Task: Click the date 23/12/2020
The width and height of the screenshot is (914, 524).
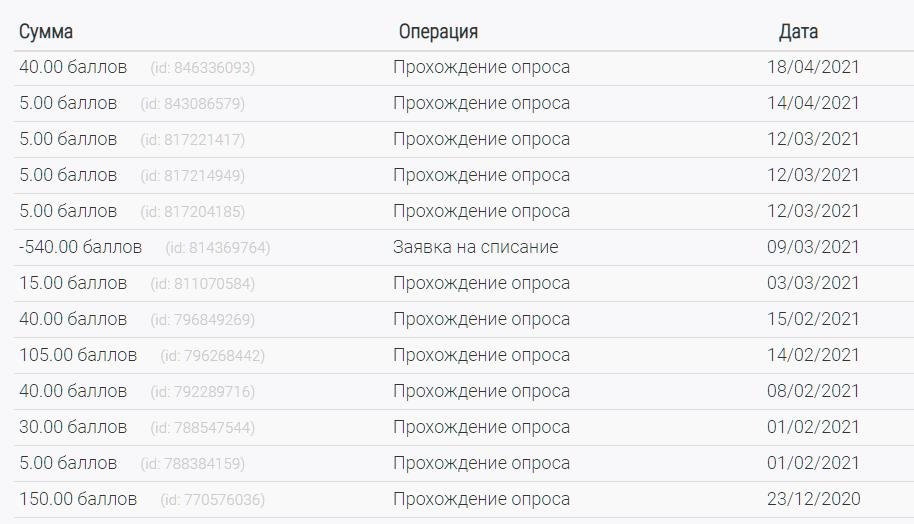Action: tap(813, 499)
